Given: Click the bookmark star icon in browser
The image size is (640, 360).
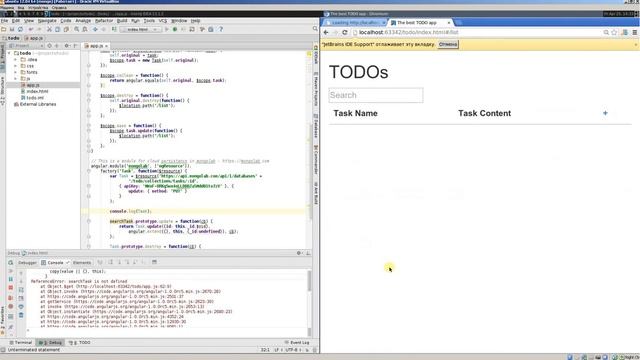Looking at the screenshot, I should point(614,32).
